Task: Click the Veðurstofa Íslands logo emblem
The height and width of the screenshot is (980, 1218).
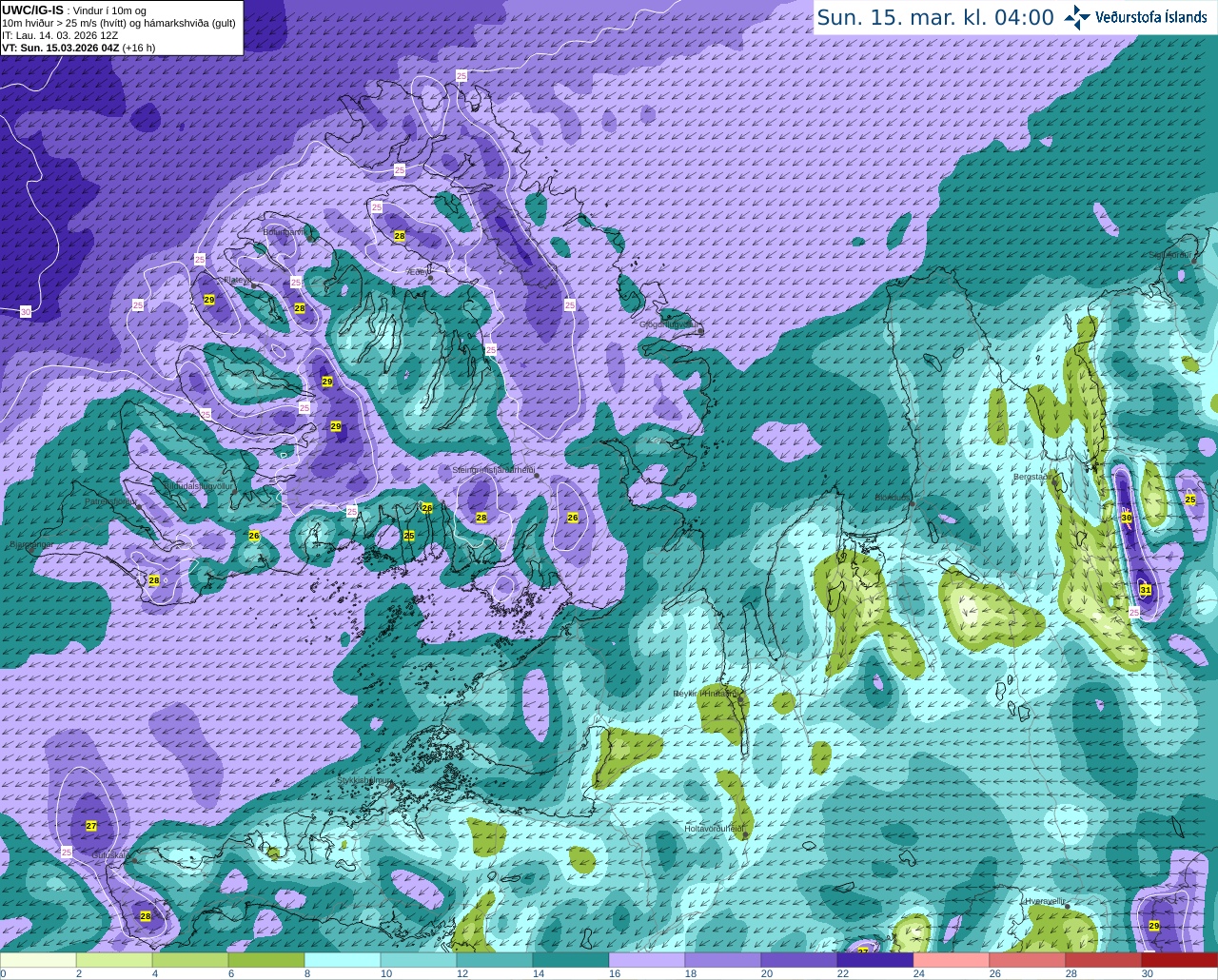Action: (x=1077, y=17)
